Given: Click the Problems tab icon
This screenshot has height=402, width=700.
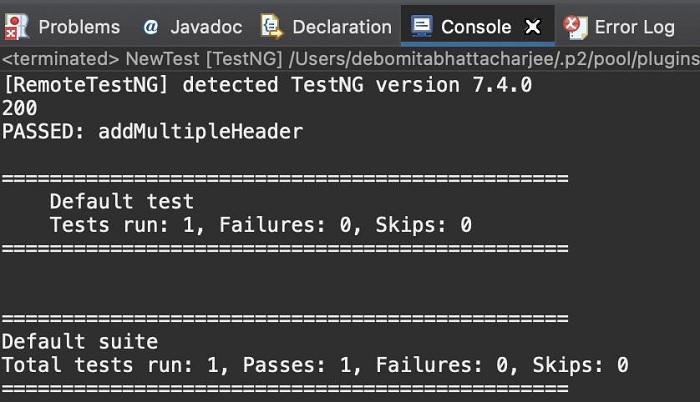Looking at the screenshot, I should click(16, 26).
